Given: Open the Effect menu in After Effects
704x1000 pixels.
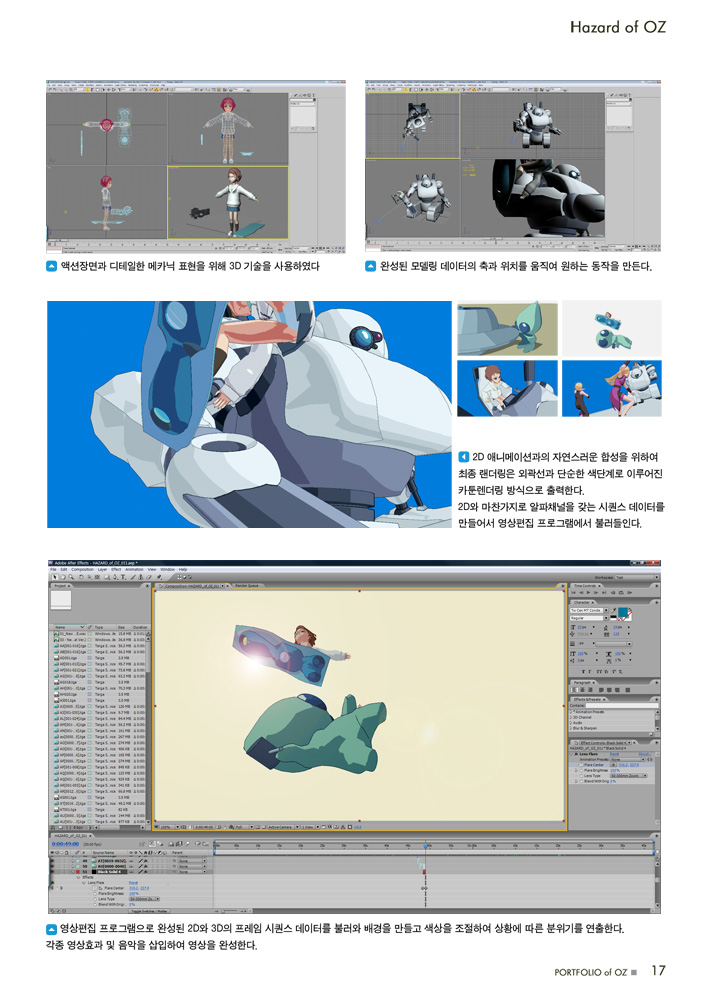Looking at the screenshot, I should click(x=116, y=570).
